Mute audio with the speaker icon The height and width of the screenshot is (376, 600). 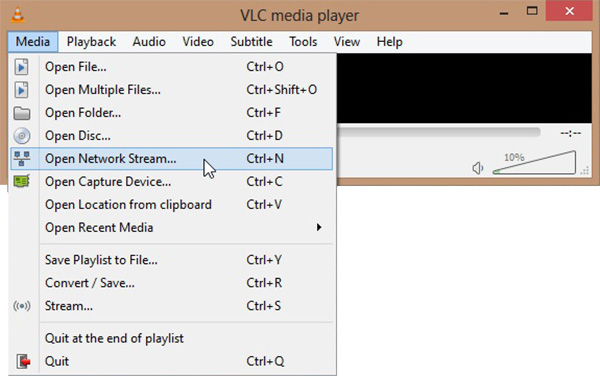(478, 168)
